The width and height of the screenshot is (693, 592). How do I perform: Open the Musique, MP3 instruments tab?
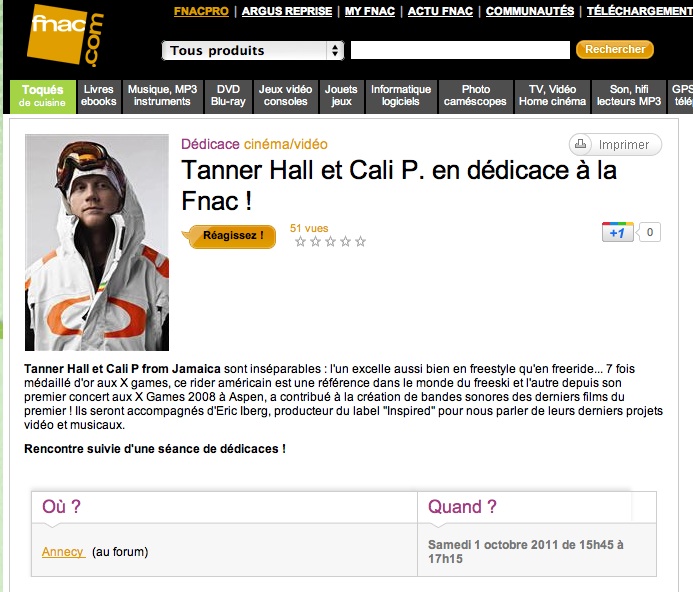pos(162,96)
